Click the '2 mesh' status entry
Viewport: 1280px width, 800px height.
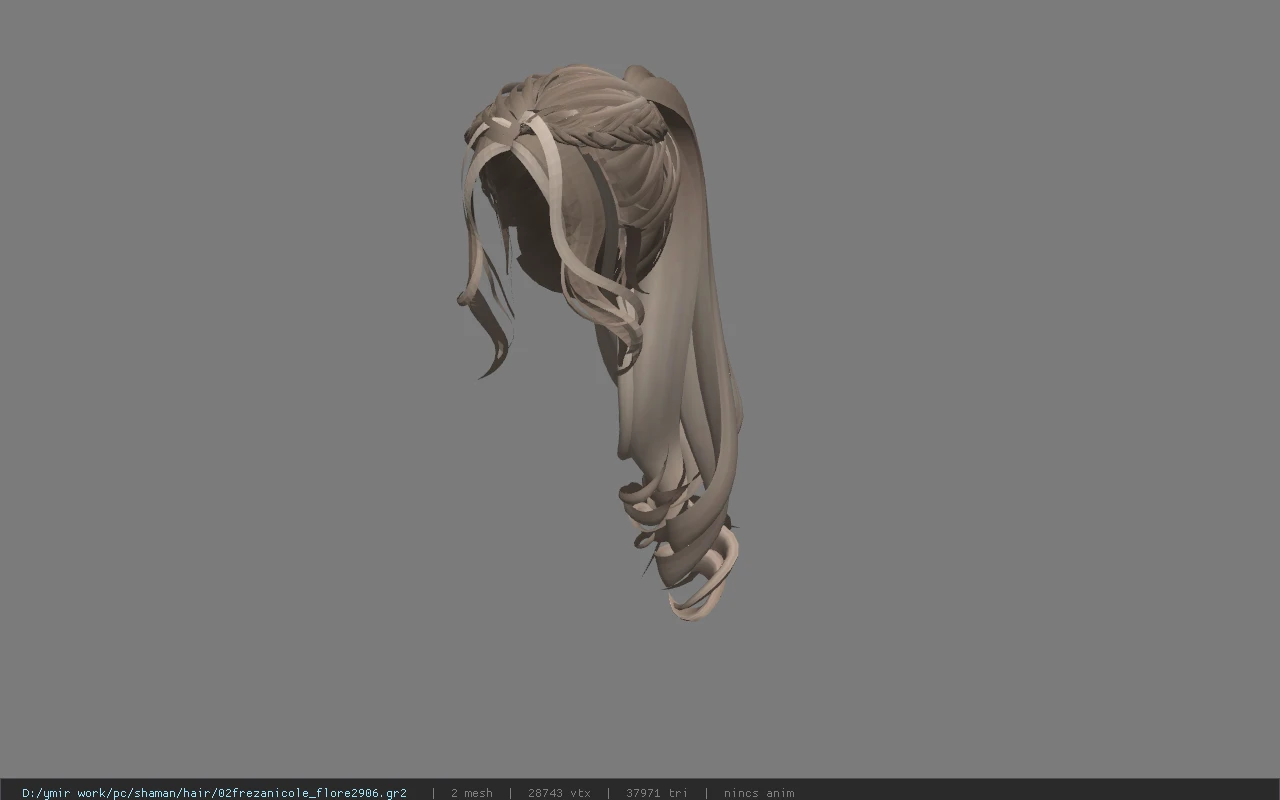(471, 793)
